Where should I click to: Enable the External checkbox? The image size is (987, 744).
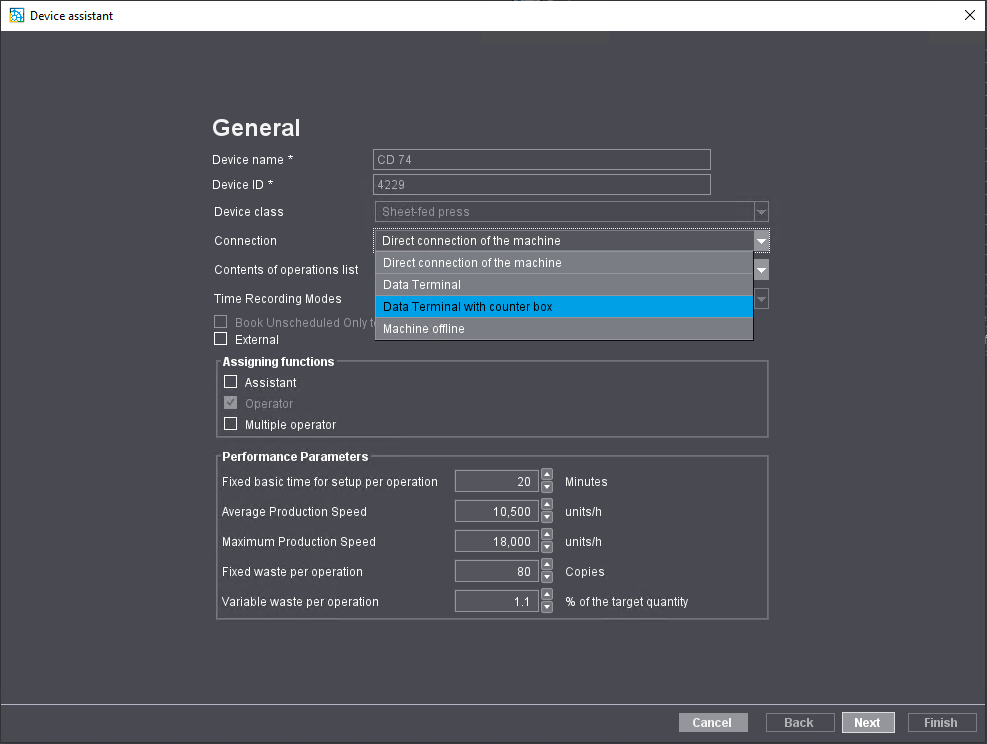tap(221, 339)
